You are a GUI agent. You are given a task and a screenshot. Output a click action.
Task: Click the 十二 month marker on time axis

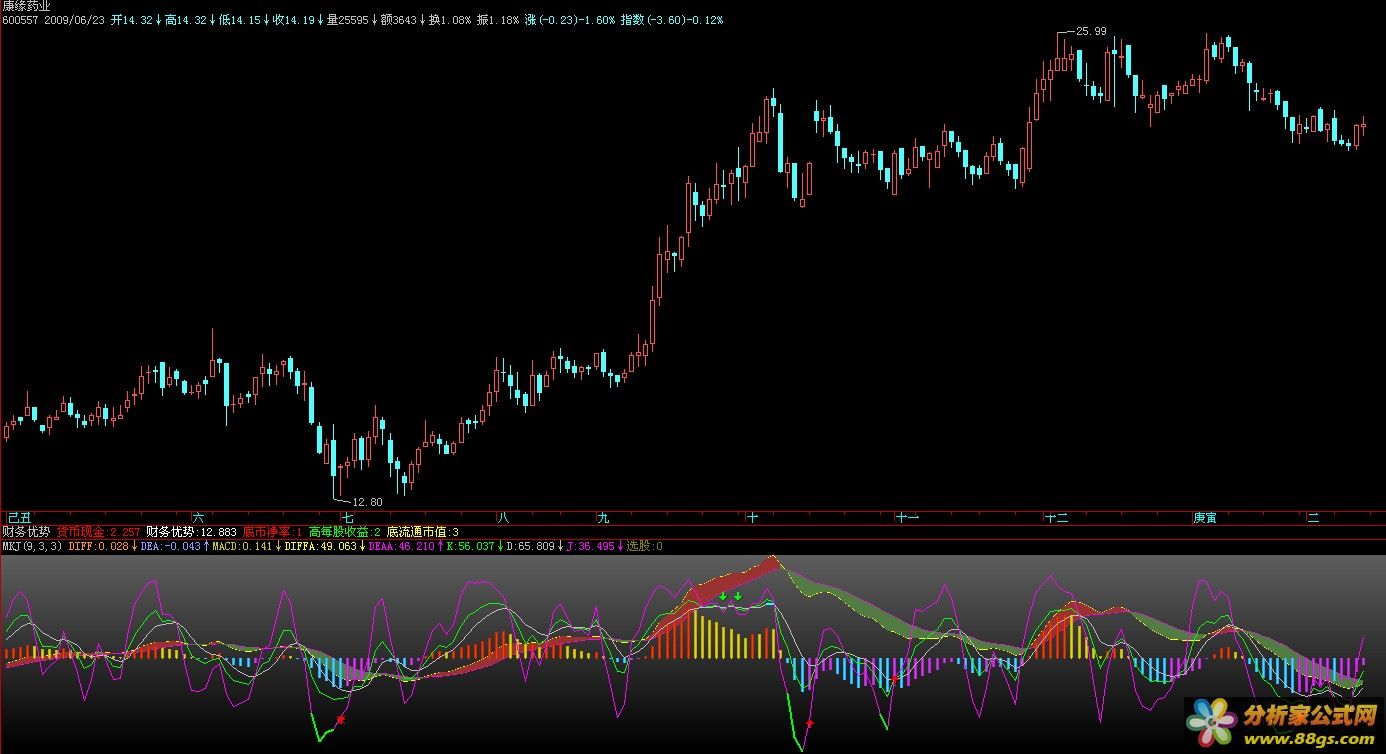click(x=1056, y=518)
